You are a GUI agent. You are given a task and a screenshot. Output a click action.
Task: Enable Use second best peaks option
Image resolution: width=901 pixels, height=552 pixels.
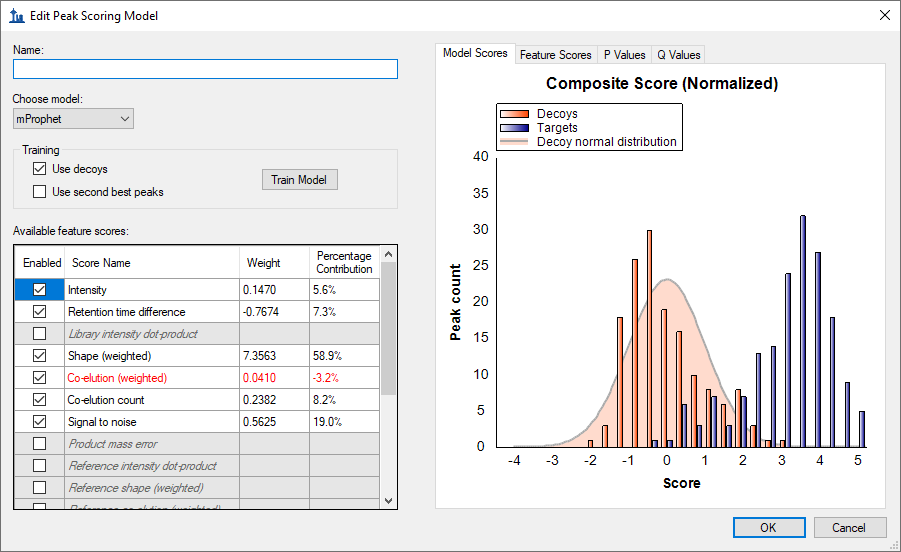40,191
